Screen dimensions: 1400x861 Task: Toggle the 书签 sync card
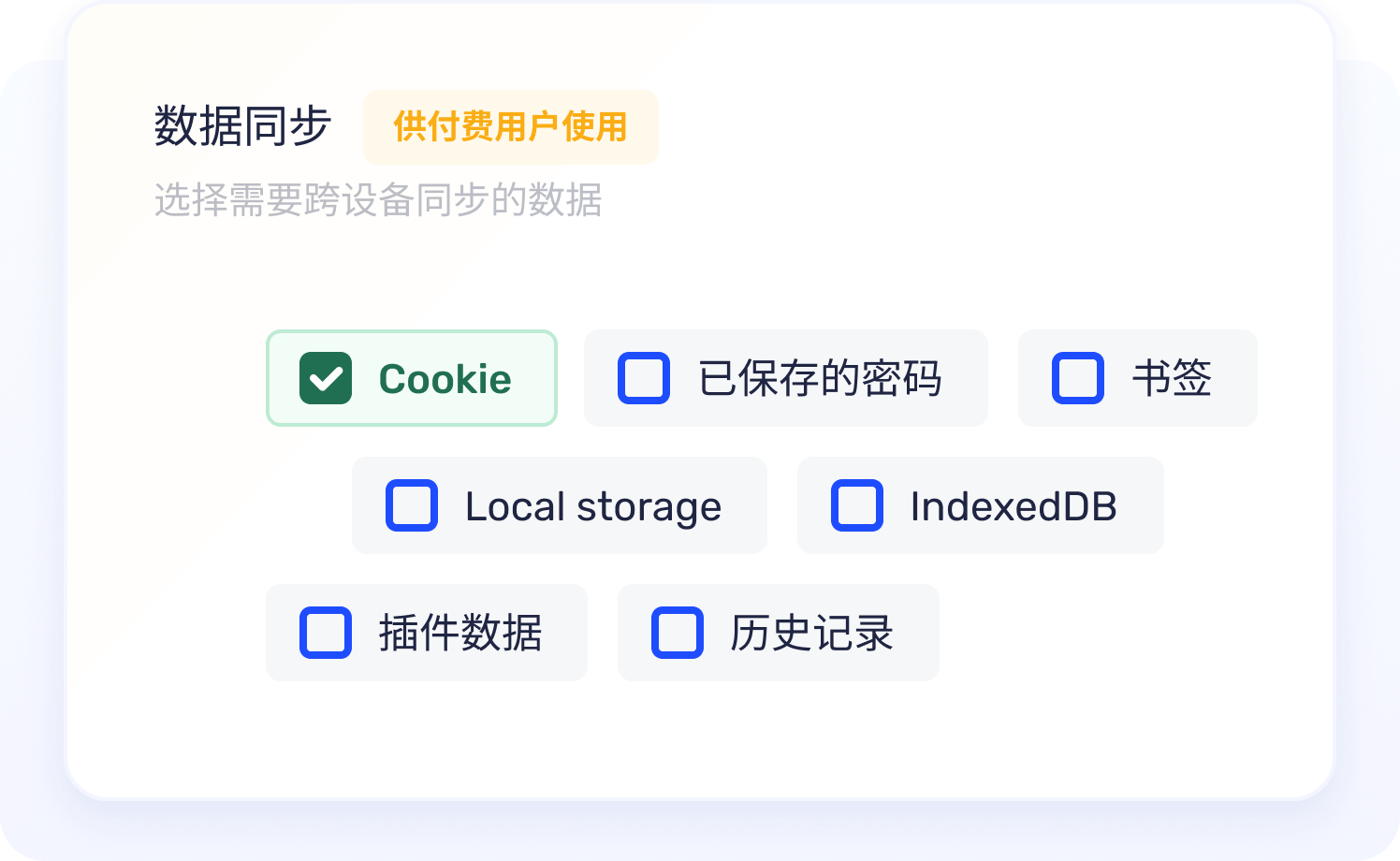click(1137, 378)
